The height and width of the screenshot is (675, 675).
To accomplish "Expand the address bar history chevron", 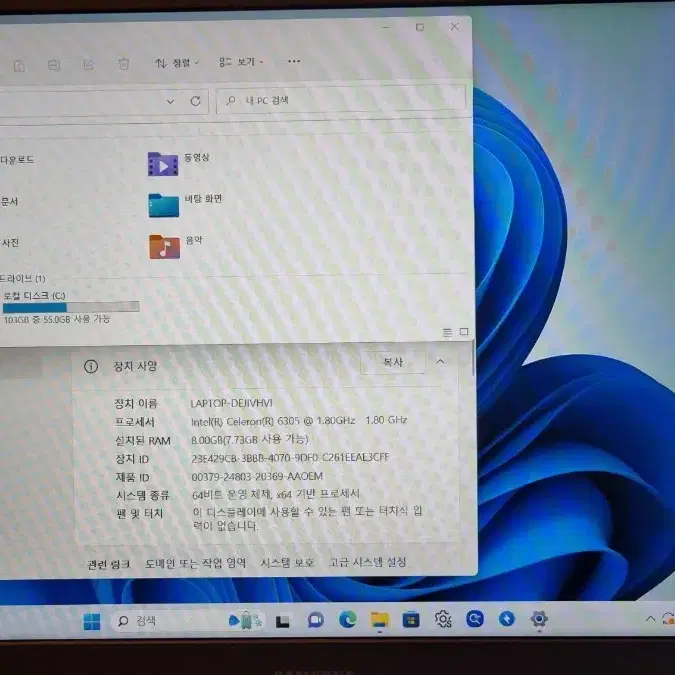I will 171,102.
